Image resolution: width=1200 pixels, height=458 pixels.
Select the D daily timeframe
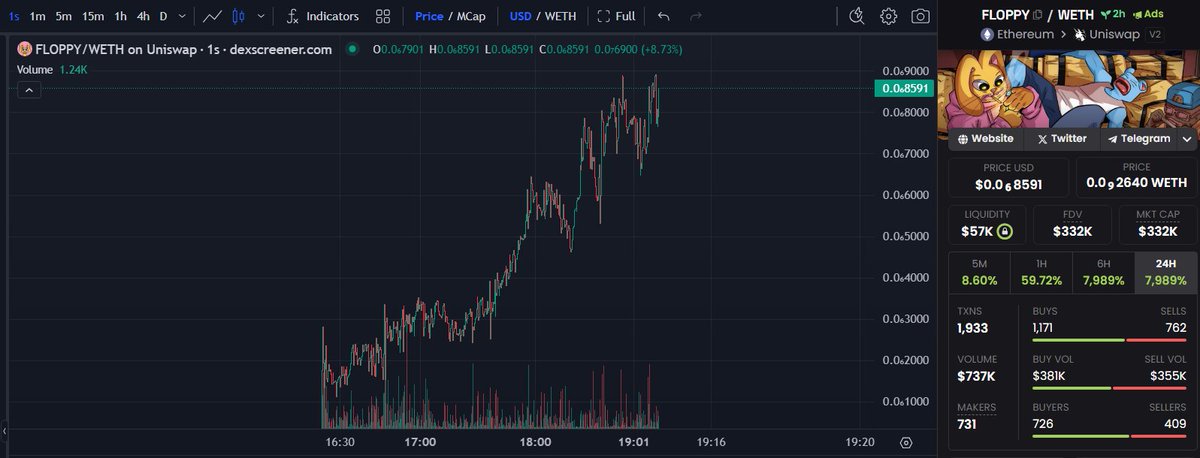163,16
